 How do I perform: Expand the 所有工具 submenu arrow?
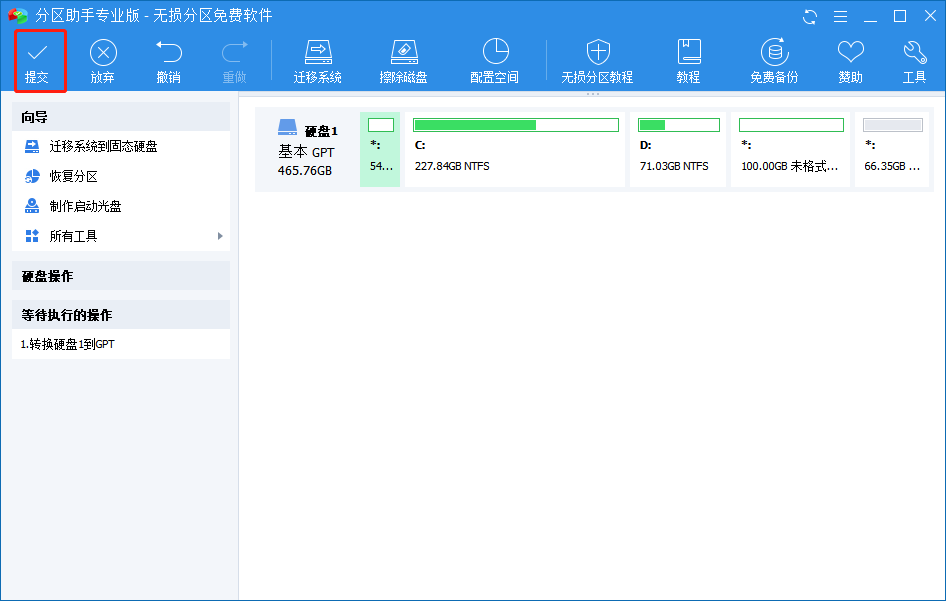220,236
